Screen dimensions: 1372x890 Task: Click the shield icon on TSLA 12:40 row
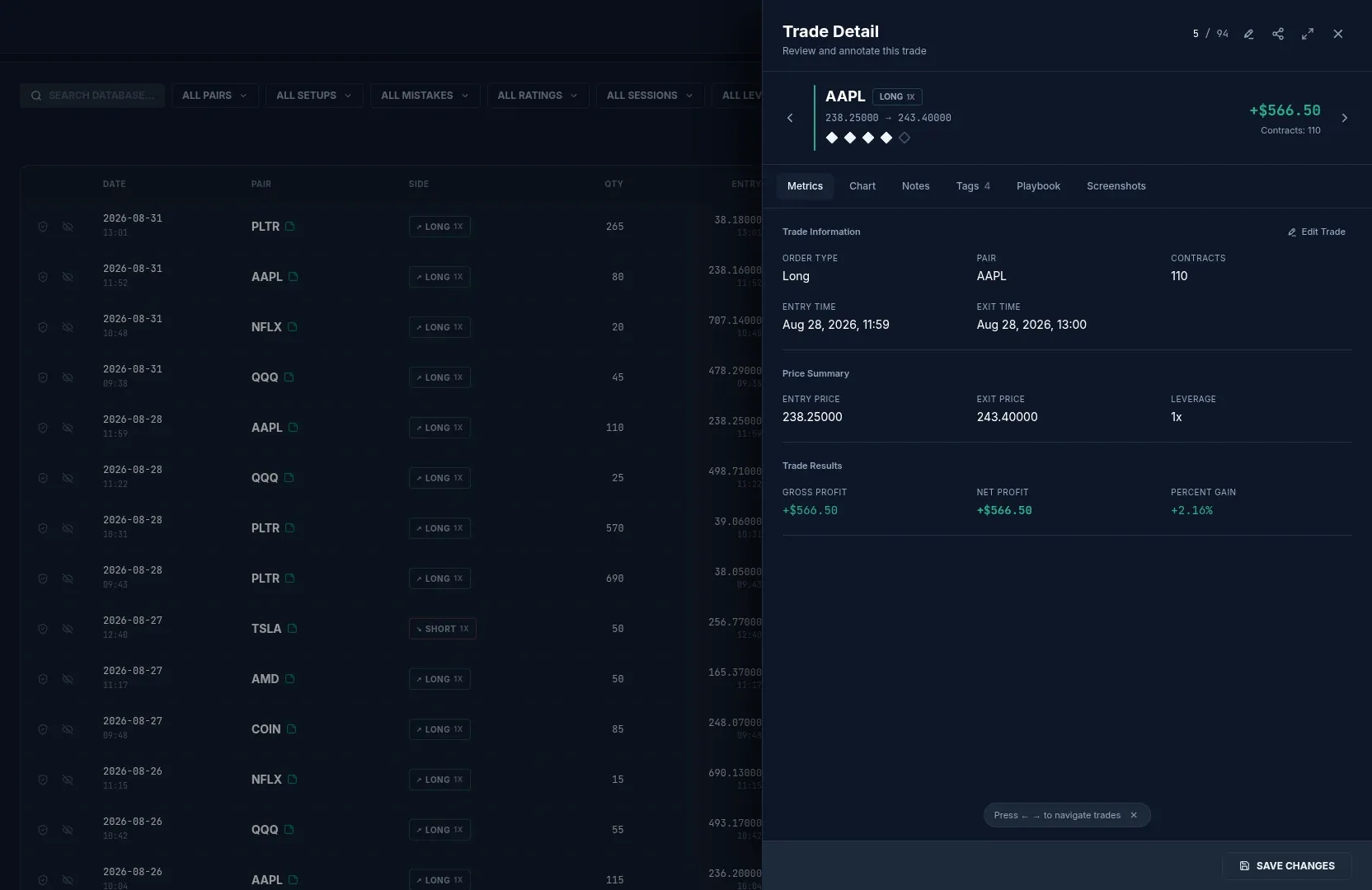(x=43, y=629)
